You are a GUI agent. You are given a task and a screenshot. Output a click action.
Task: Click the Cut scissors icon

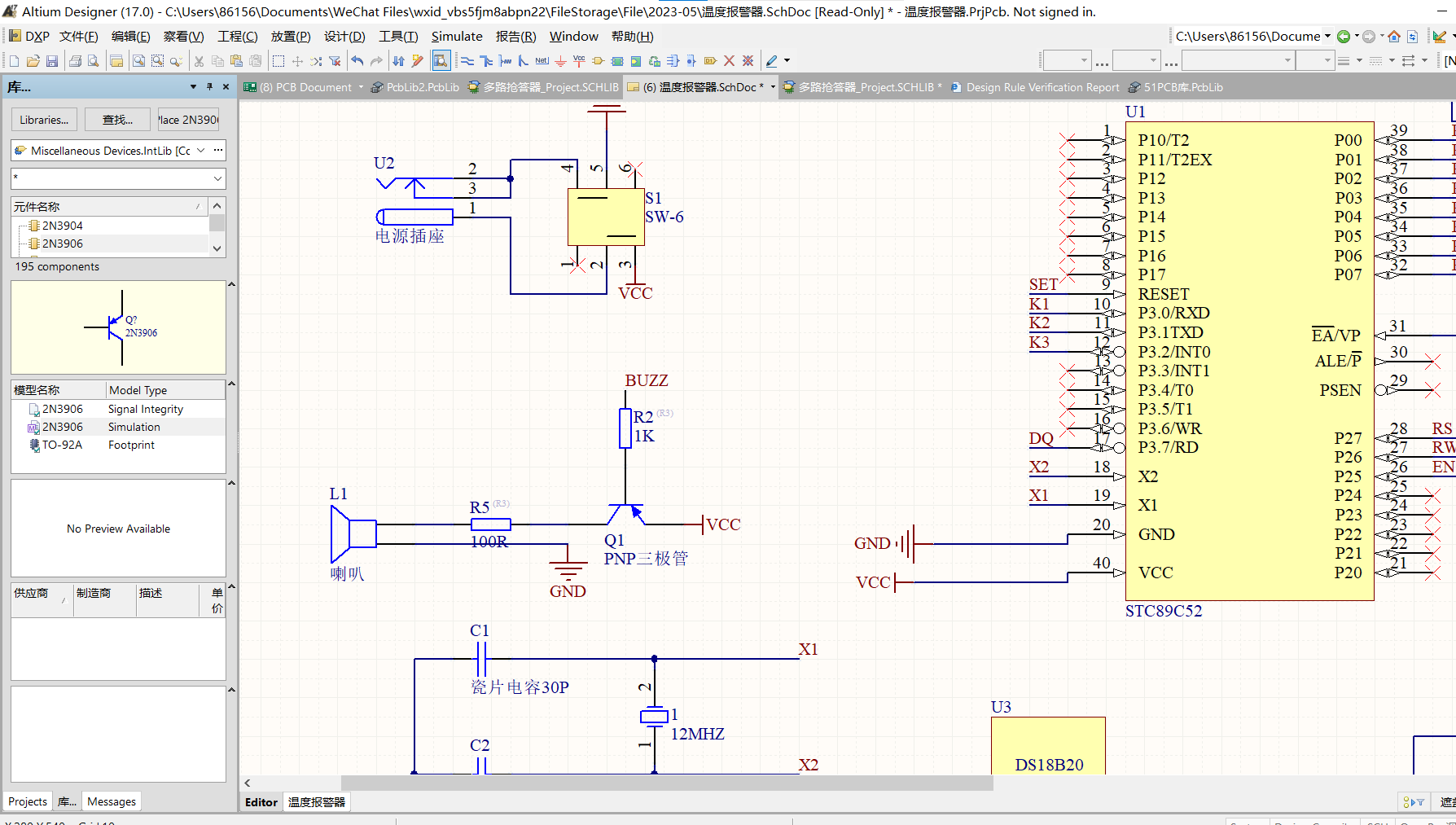pos(199,61)
